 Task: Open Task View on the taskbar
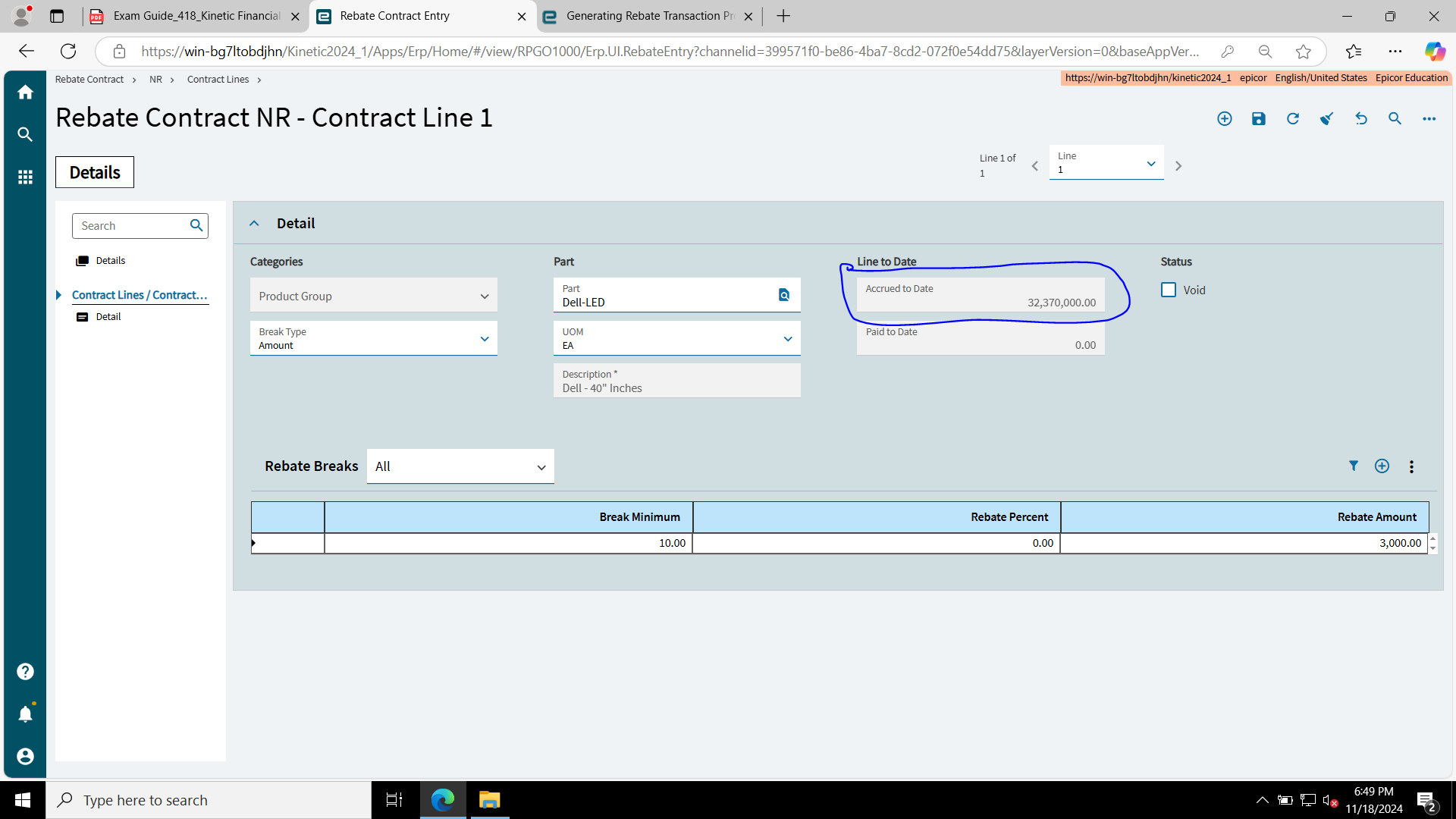pos(394,800)
